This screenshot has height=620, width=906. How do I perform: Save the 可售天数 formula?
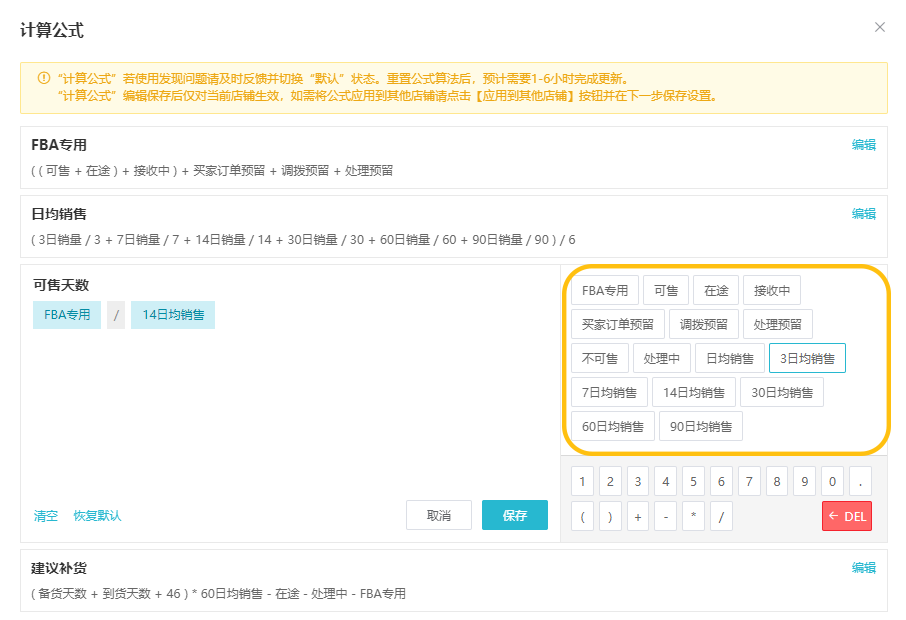[515, 514]
